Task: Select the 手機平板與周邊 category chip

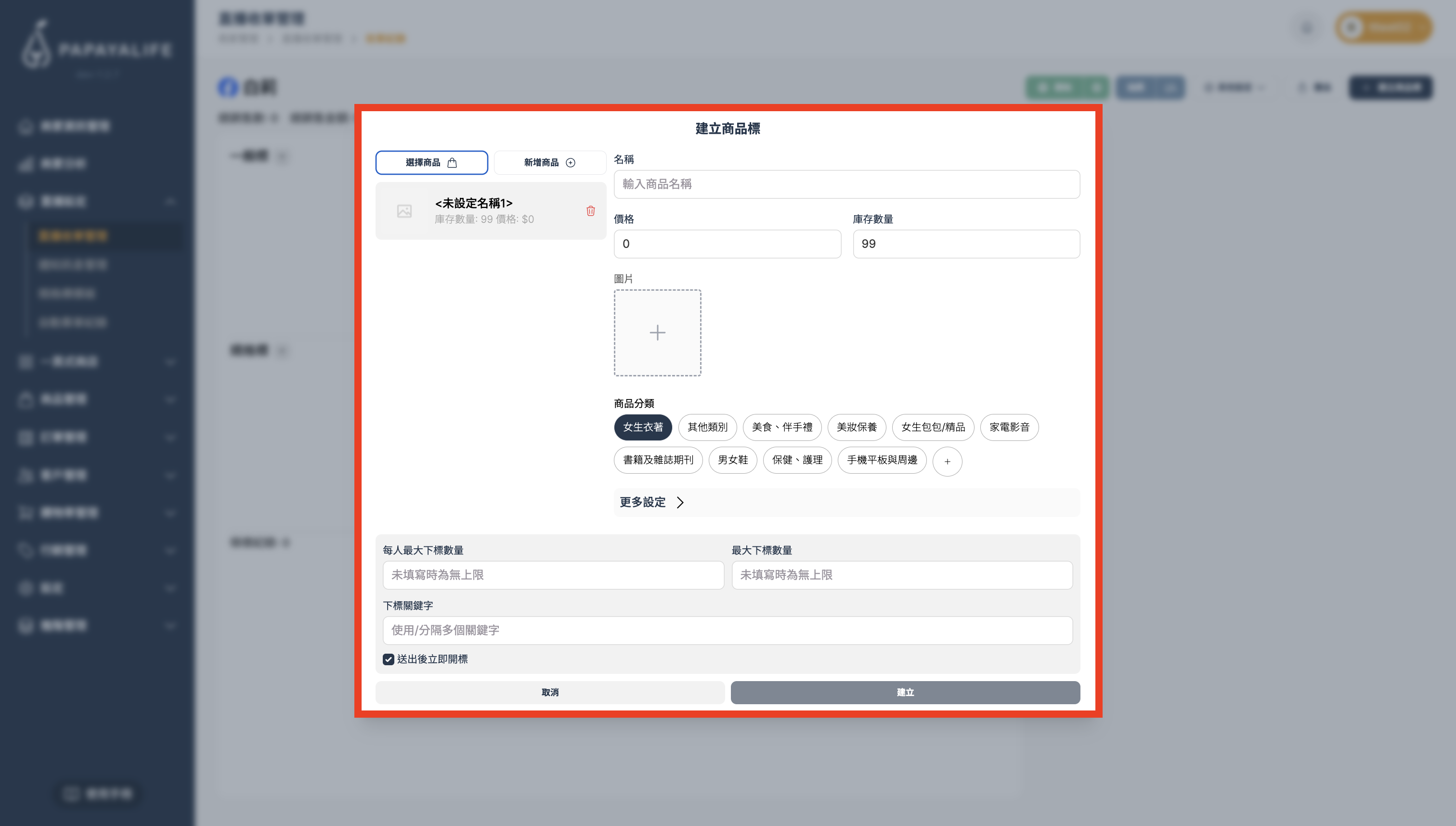Action: coord(882,460)
